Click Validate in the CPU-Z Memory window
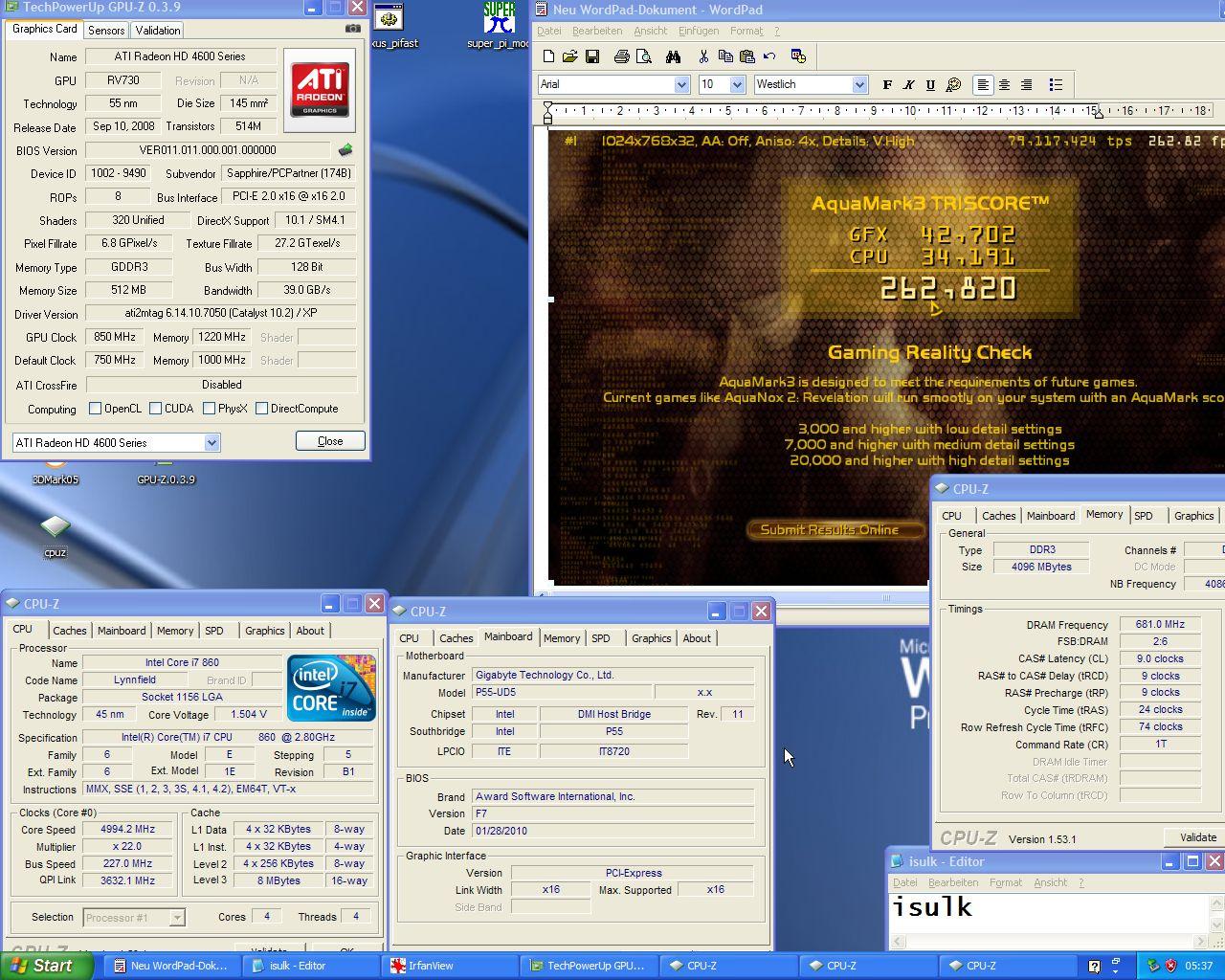The height and width of the screenshot is (980, 1225). coord(1195,837)
